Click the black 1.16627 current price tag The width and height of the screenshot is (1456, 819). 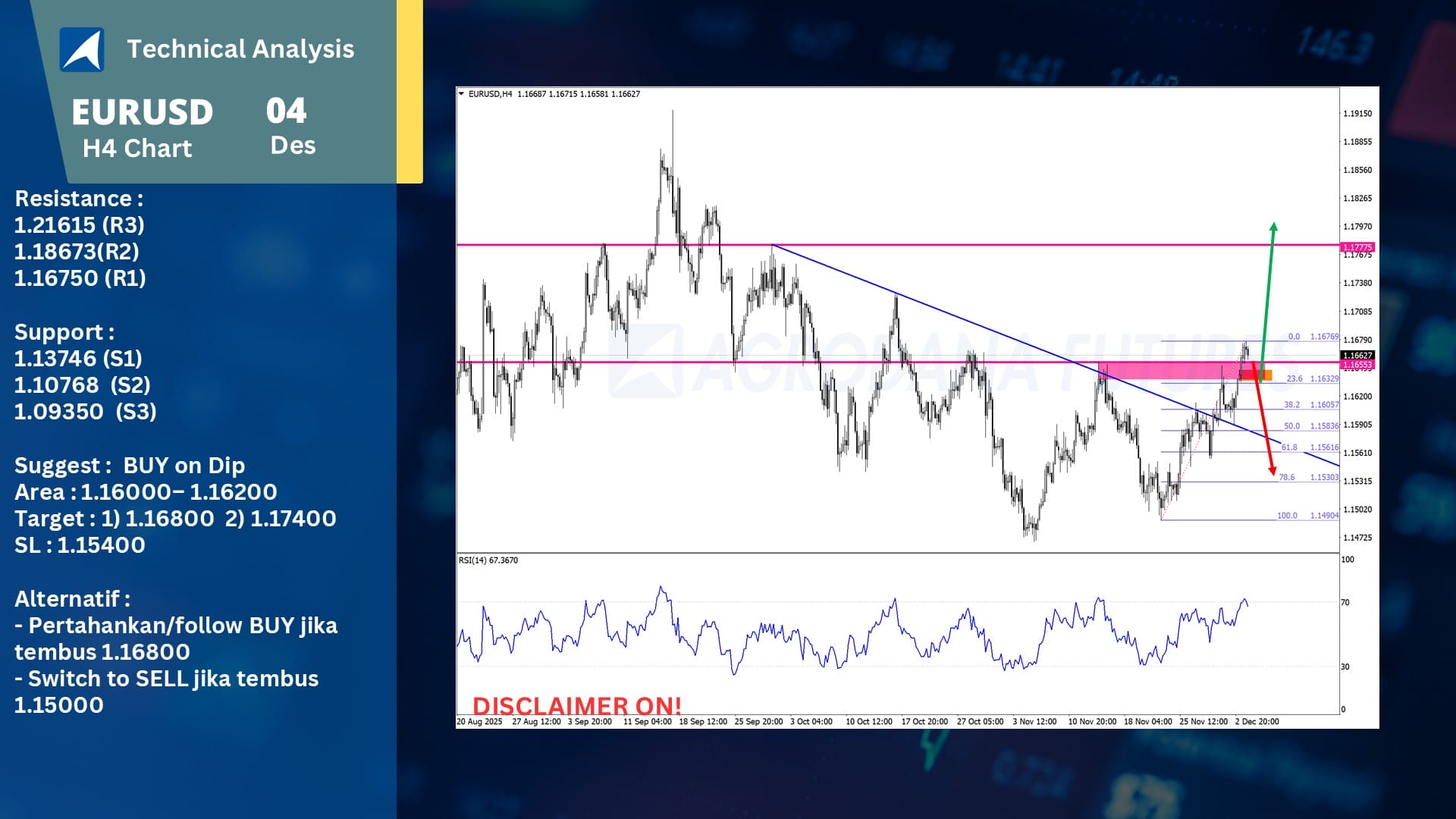click(x=1357, y=355)
